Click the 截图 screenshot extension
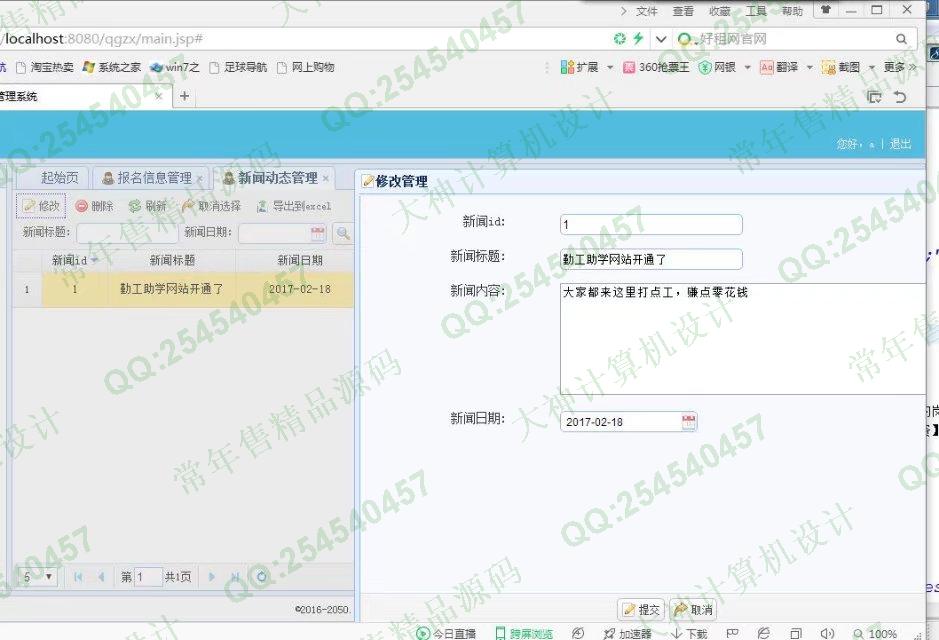This screenshot has width=939, height=640. point(841,67)
